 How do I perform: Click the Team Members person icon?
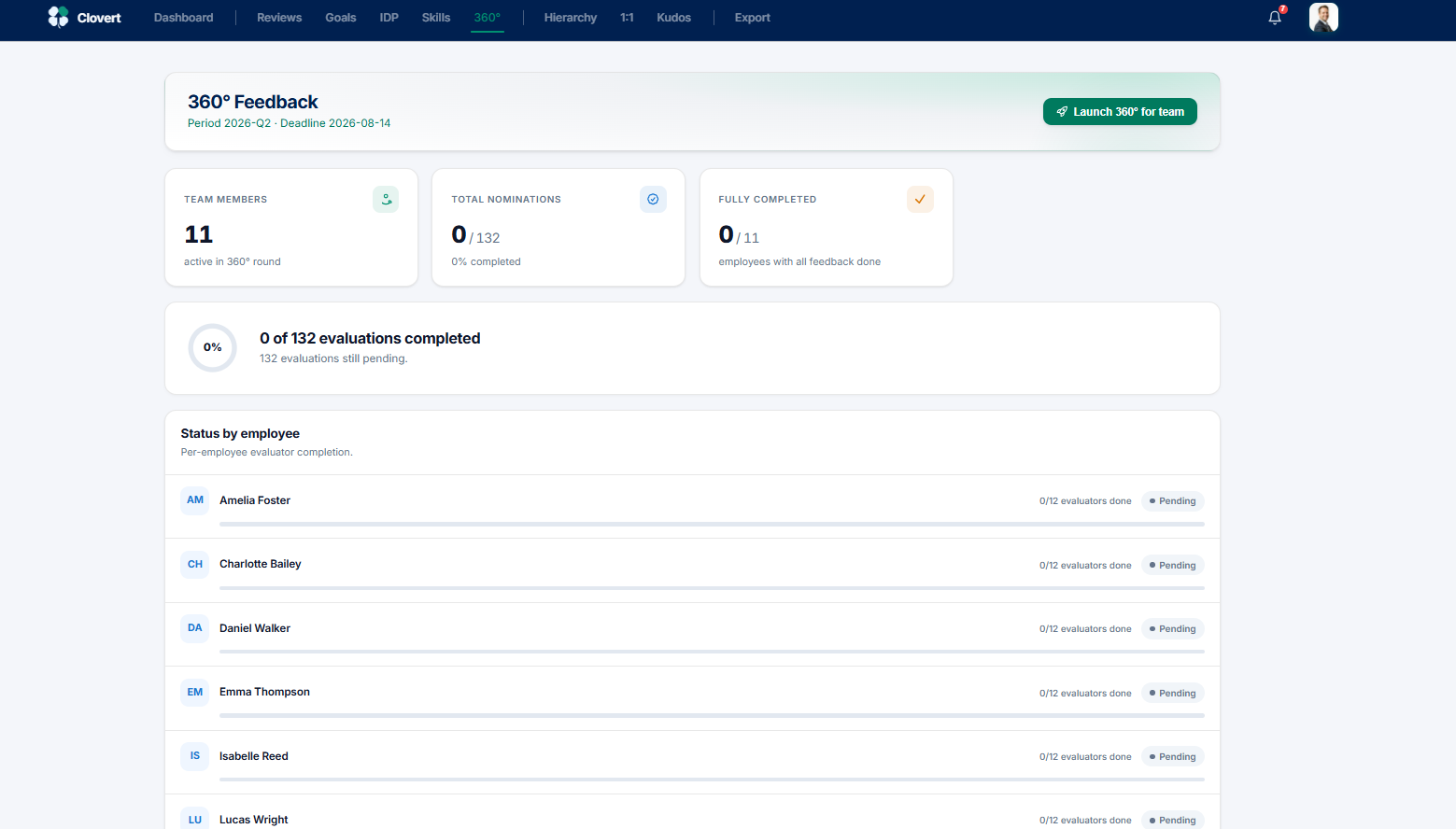coord(386,199)
